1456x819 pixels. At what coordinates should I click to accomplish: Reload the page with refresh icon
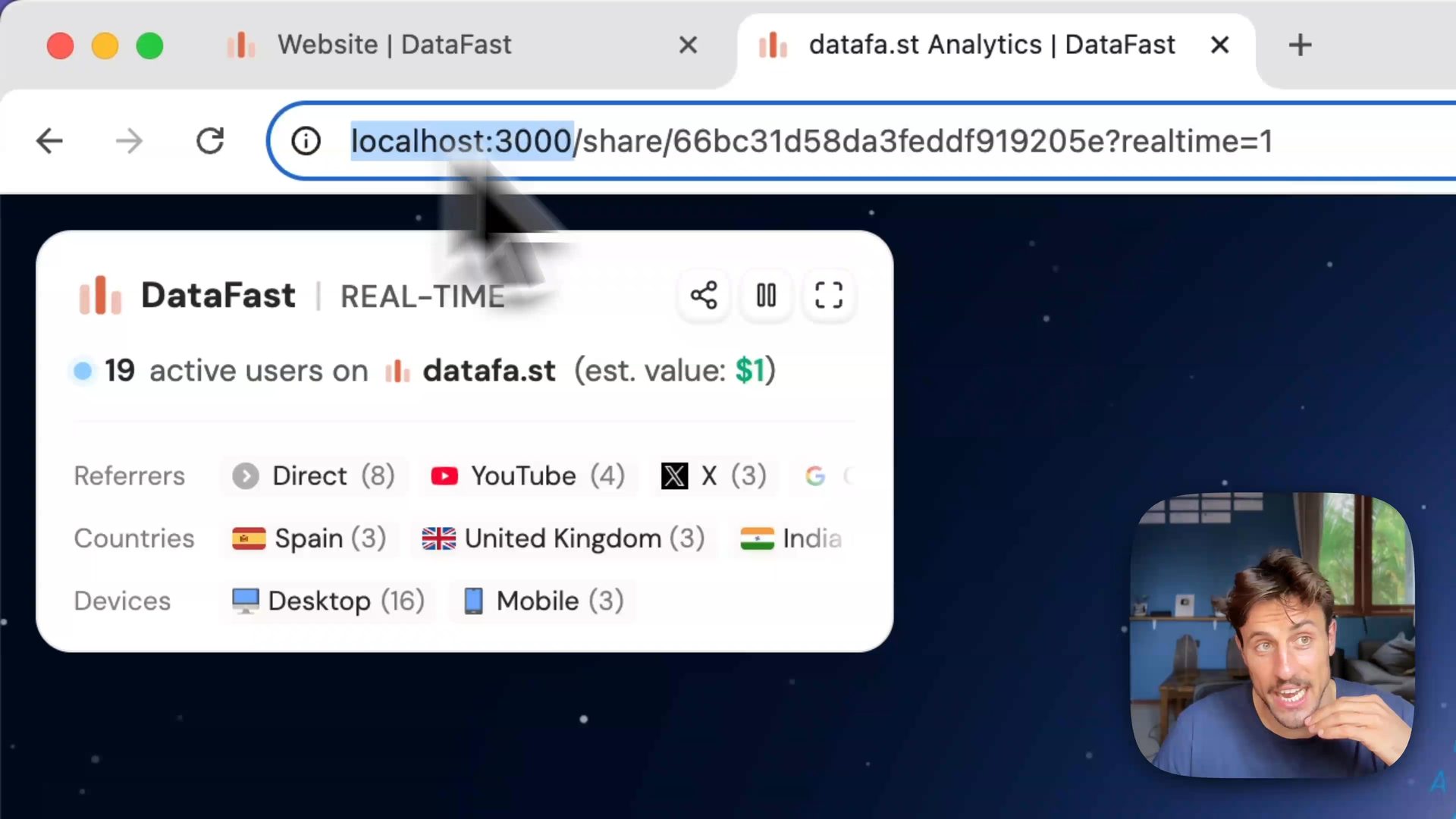[x=210, y=141]
